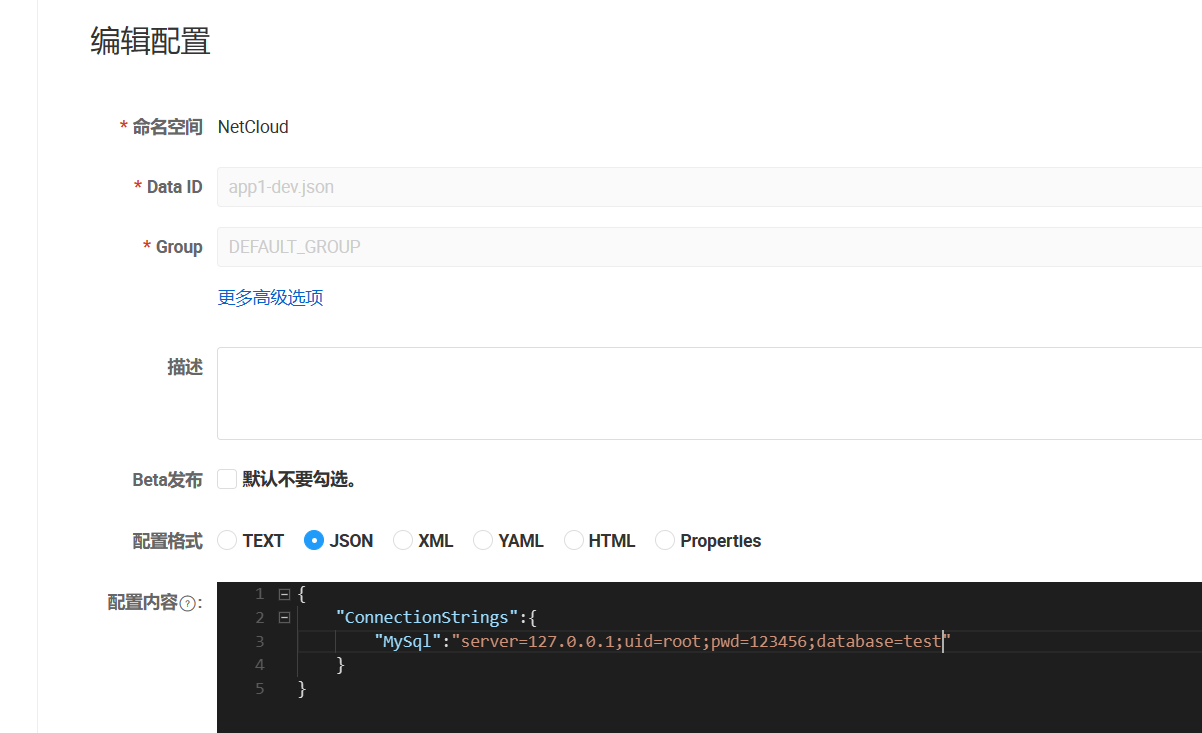Choose the XML format option
Screen dimensions: 1202x733
(403, 540)
